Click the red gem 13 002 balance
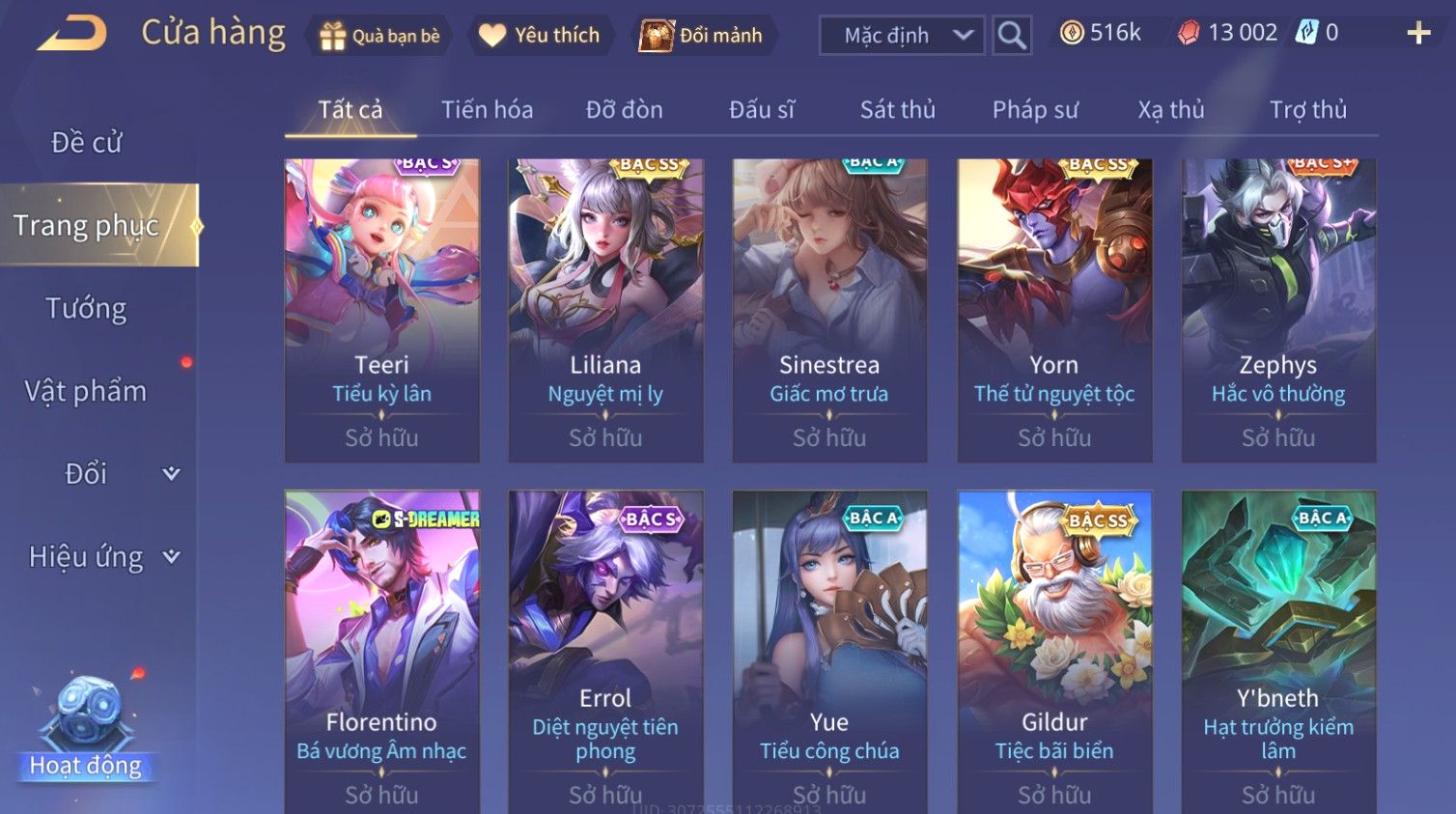Screen dimensions: 1456x814 click(1227, 33)
